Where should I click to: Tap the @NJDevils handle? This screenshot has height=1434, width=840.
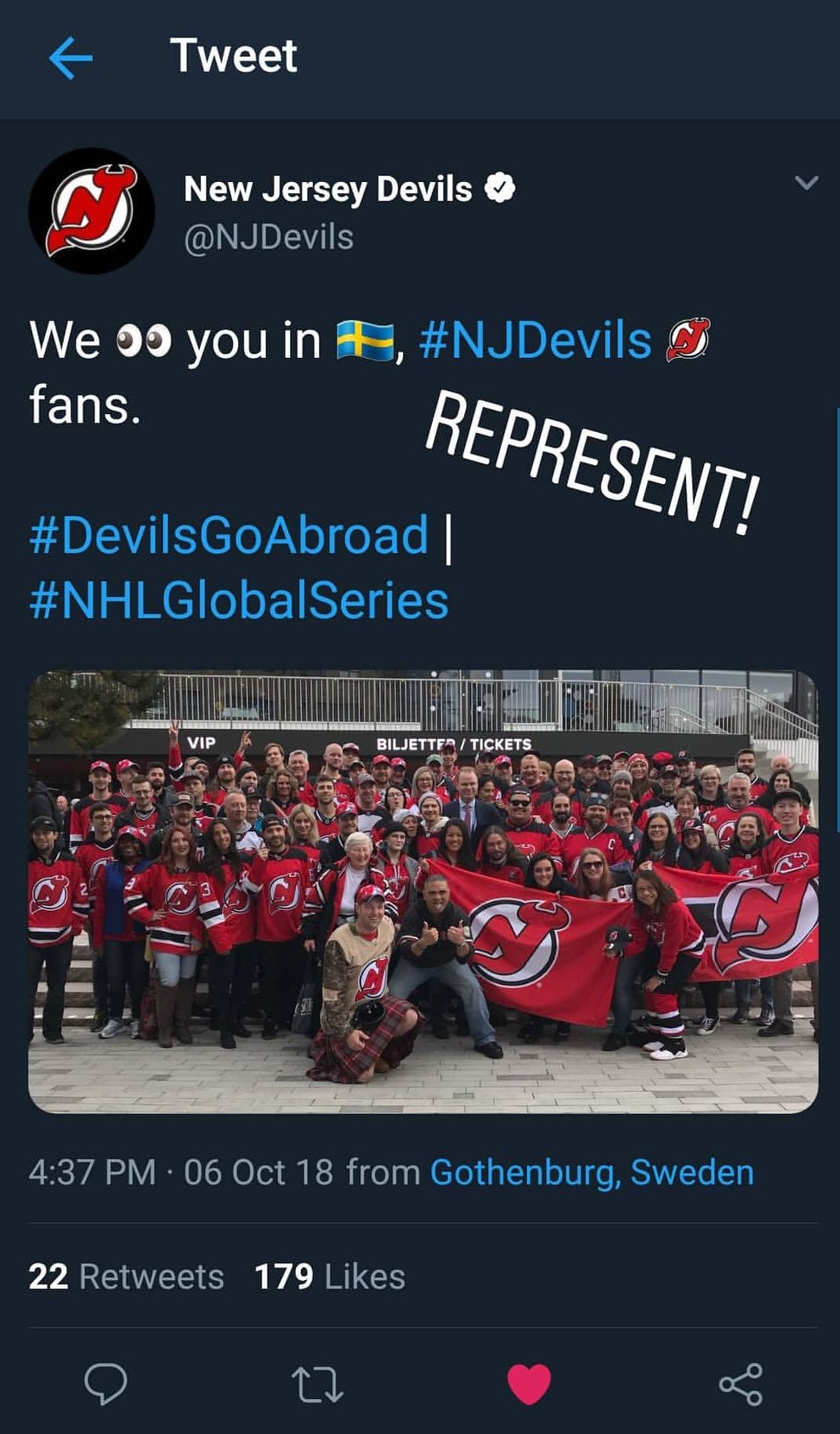pos(269,237)
